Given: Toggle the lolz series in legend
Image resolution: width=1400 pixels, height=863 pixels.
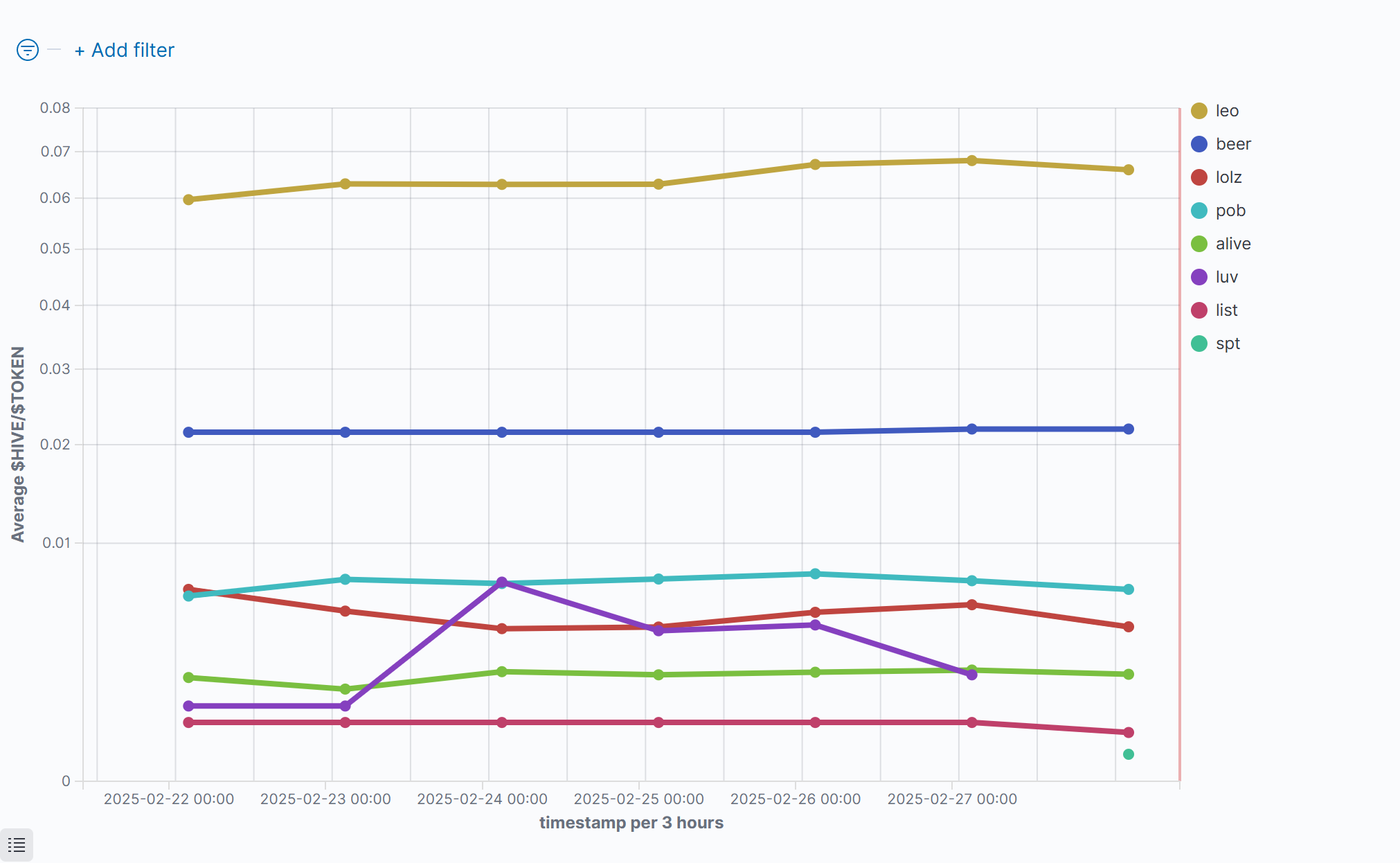Looking at the screenshot, I should 1228,177.
